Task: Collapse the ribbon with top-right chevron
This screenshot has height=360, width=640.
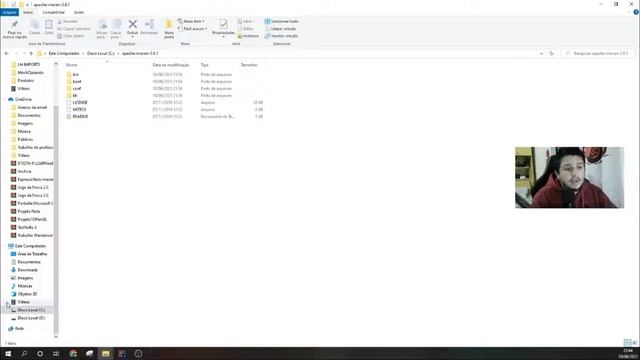Action: [x=629, y=12]
